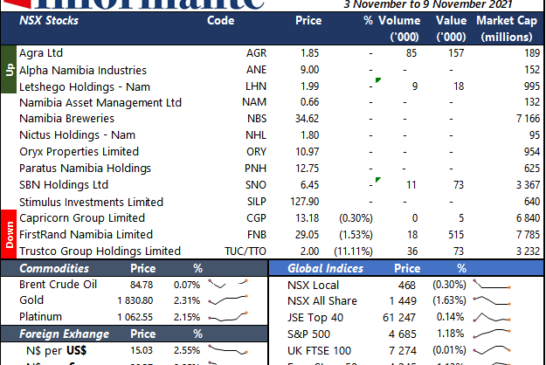Screen dimensions: 546x365
Task: Click the Gold sparkline chart
Action: [228, 300]
